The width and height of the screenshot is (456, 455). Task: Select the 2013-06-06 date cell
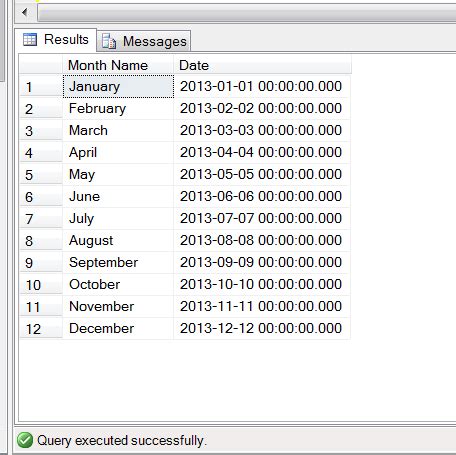(x=262, y=197)
